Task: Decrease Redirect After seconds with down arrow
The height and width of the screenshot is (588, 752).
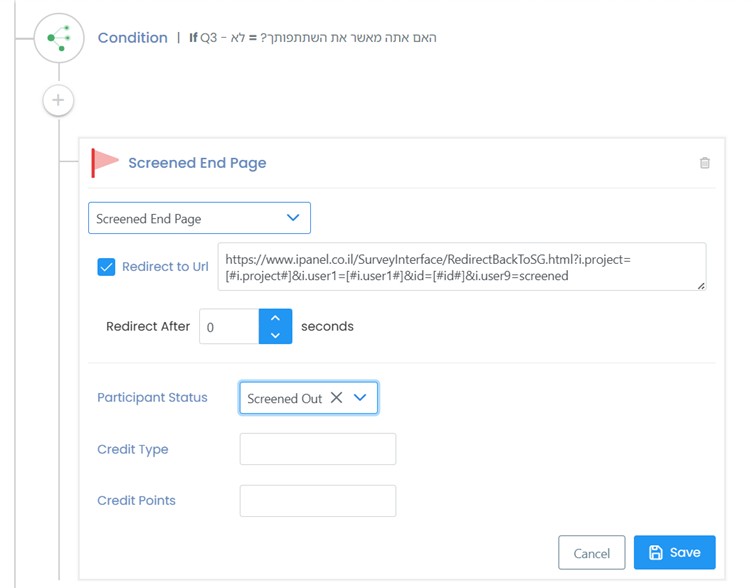Action: pyautogui.click(x=275, y=335)
